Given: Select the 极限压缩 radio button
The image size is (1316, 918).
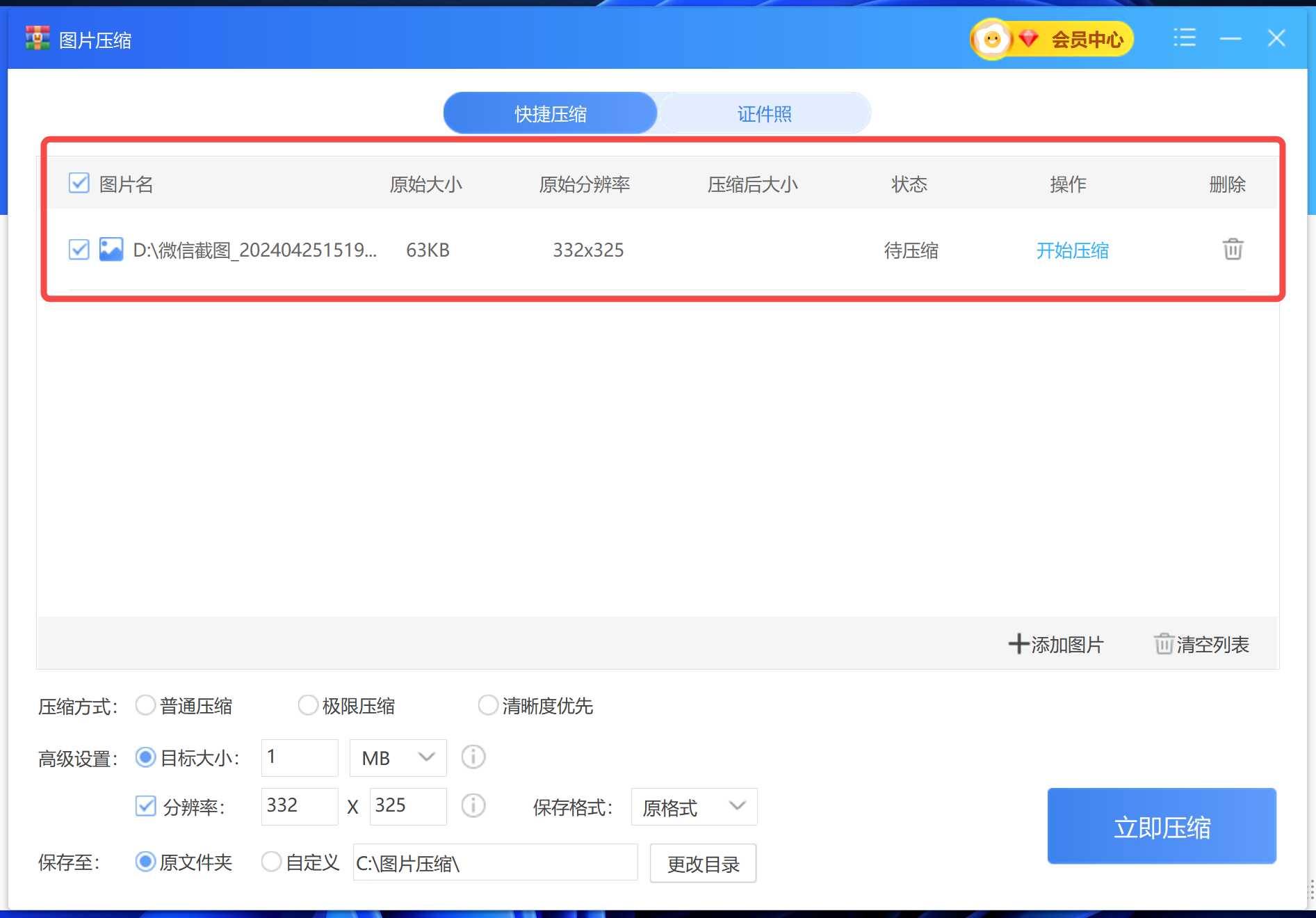Looking at the screenshot, I should tap(308, 705).
